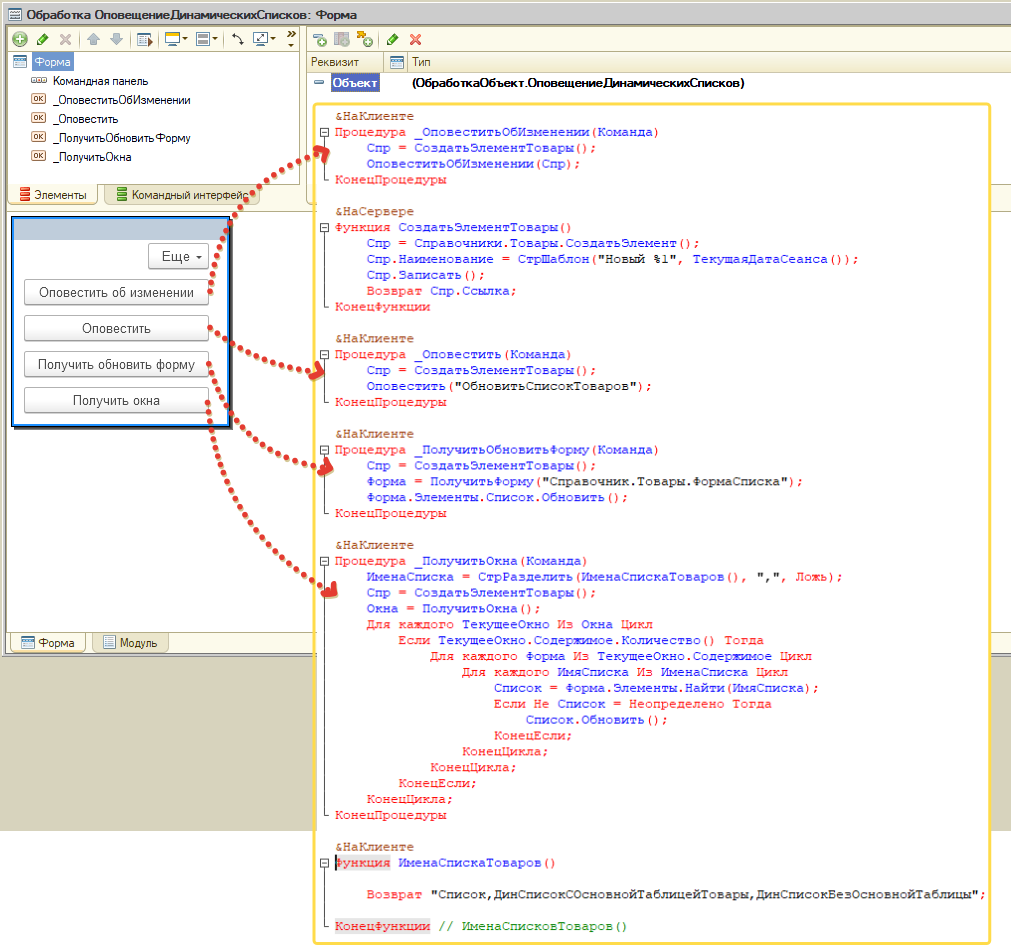The image size is (1011, 945).
Task: Click OK icon beside _Оповестить
Action: [39, 118]
